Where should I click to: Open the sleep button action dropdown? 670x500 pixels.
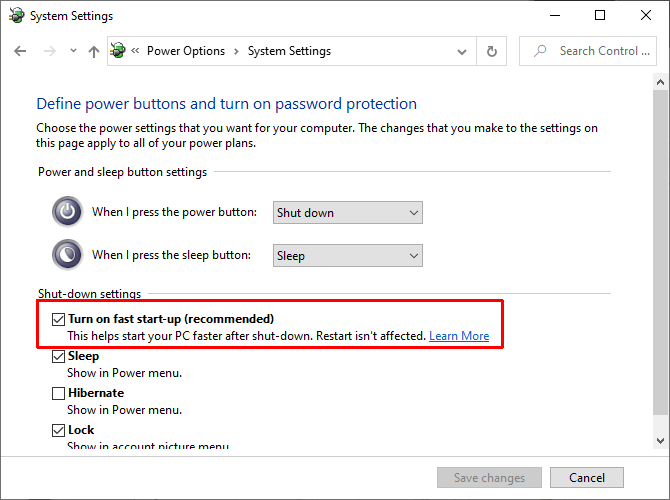tap(348, 255)
